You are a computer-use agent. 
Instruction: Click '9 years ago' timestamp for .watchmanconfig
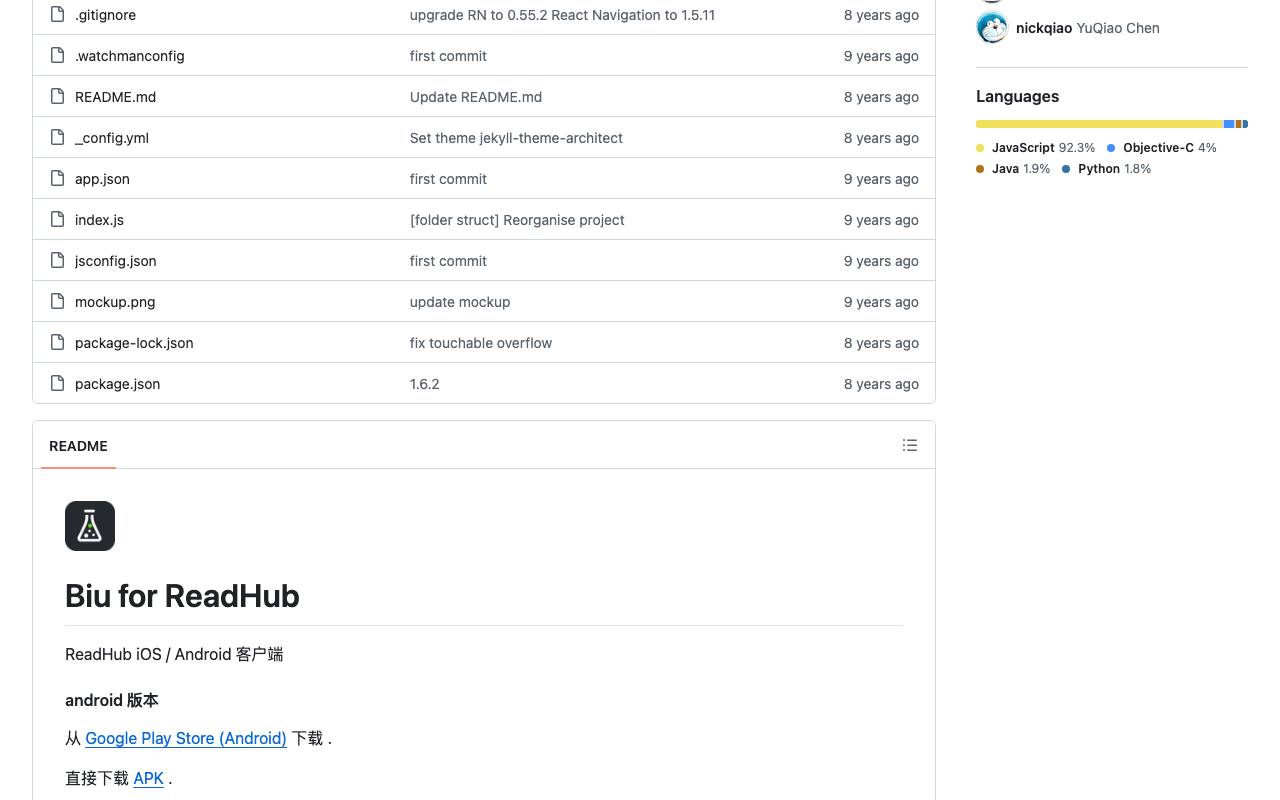coord(881,56)
